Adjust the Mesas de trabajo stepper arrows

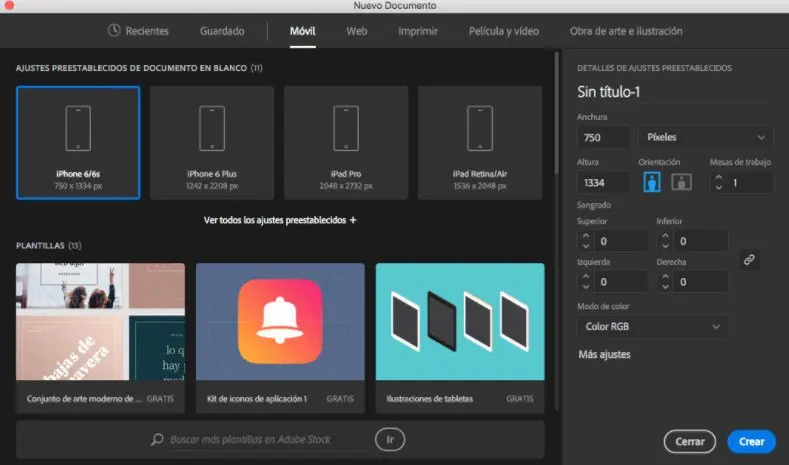pyautogui.click(x=718, y=182)
